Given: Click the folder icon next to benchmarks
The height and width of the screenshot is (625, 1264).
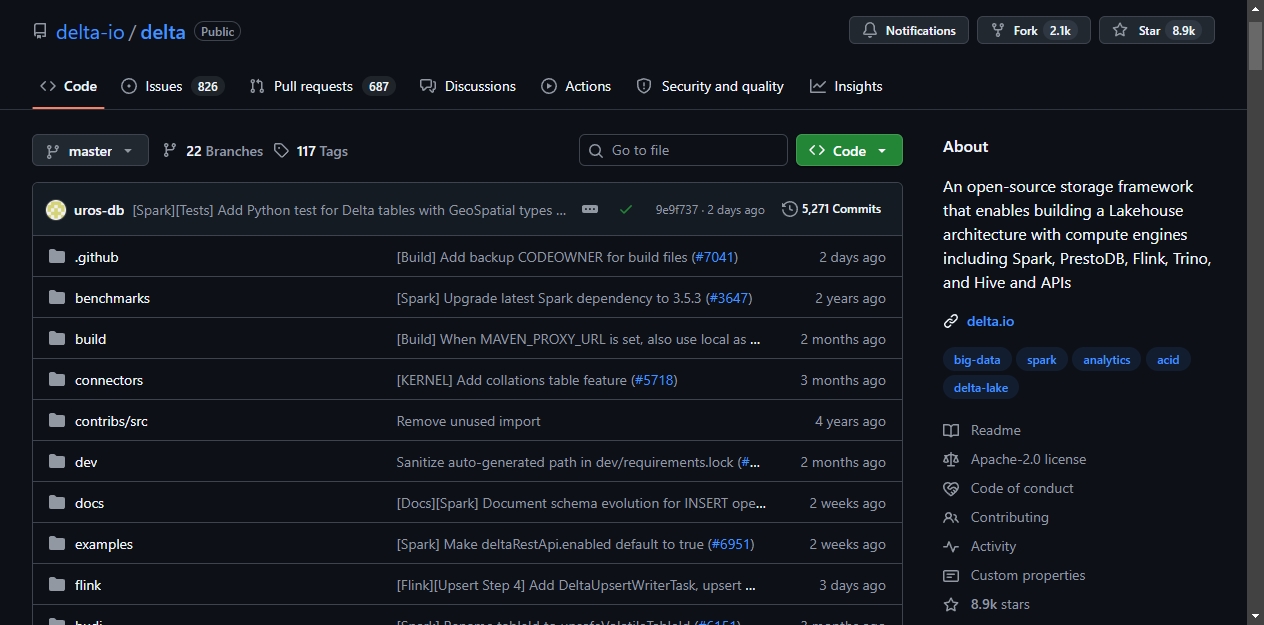Looking at the screenshot, I should point(57,298).
